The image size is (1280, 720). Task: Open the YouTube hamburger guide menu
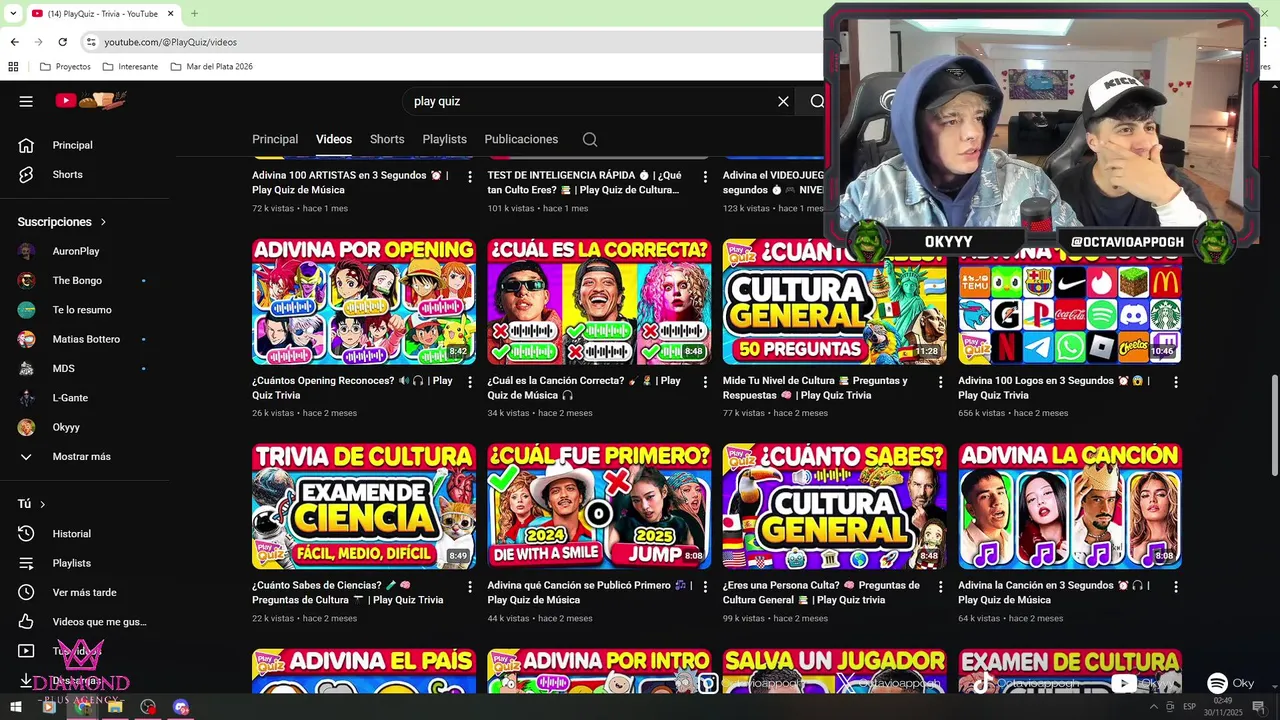(x=26, y=101)
